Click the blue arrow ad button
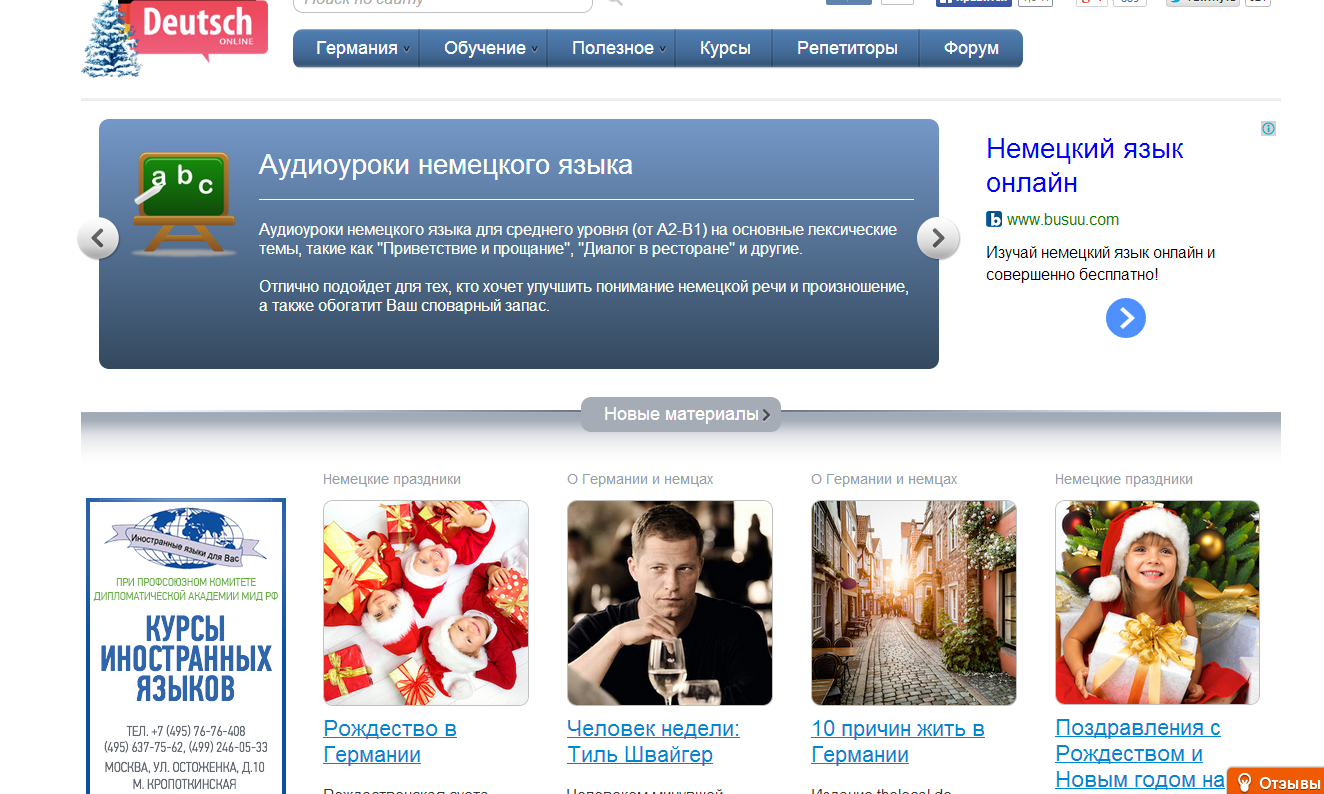Viewport: 1324px width, 794px height. pos(1126,318)
